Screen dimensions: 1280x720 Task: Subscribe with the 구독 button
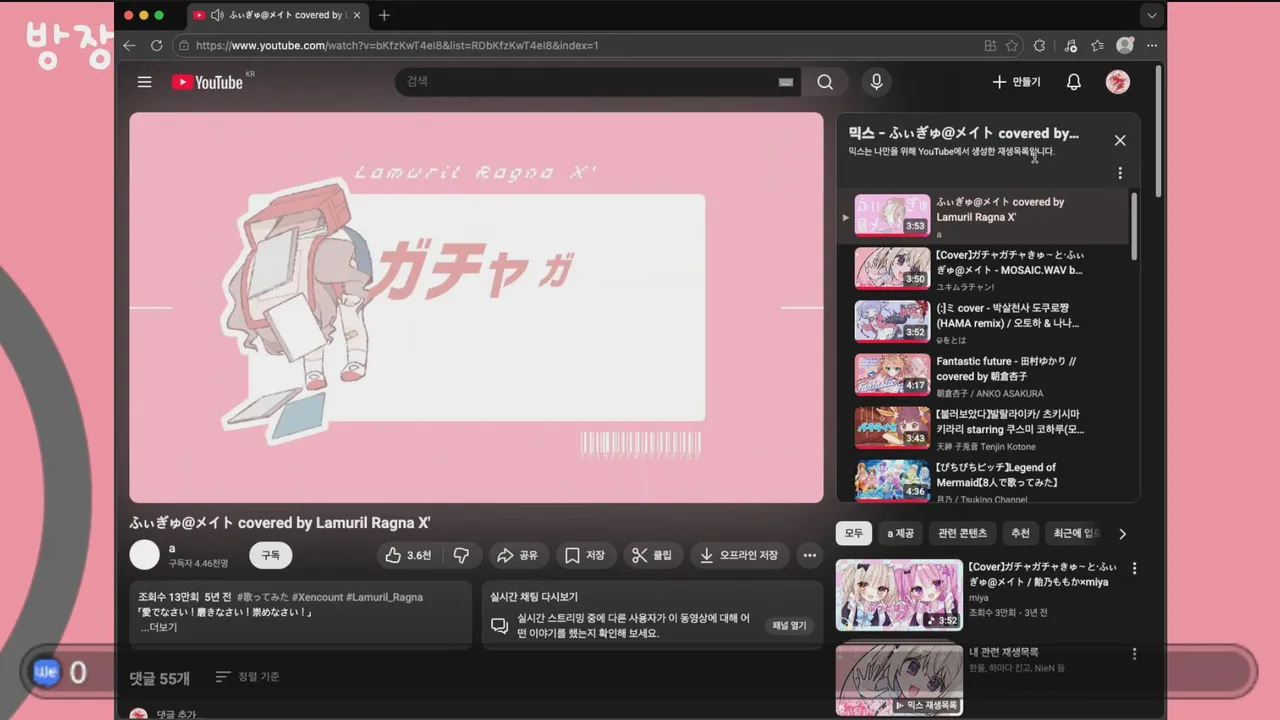click(x=271, y=555)
